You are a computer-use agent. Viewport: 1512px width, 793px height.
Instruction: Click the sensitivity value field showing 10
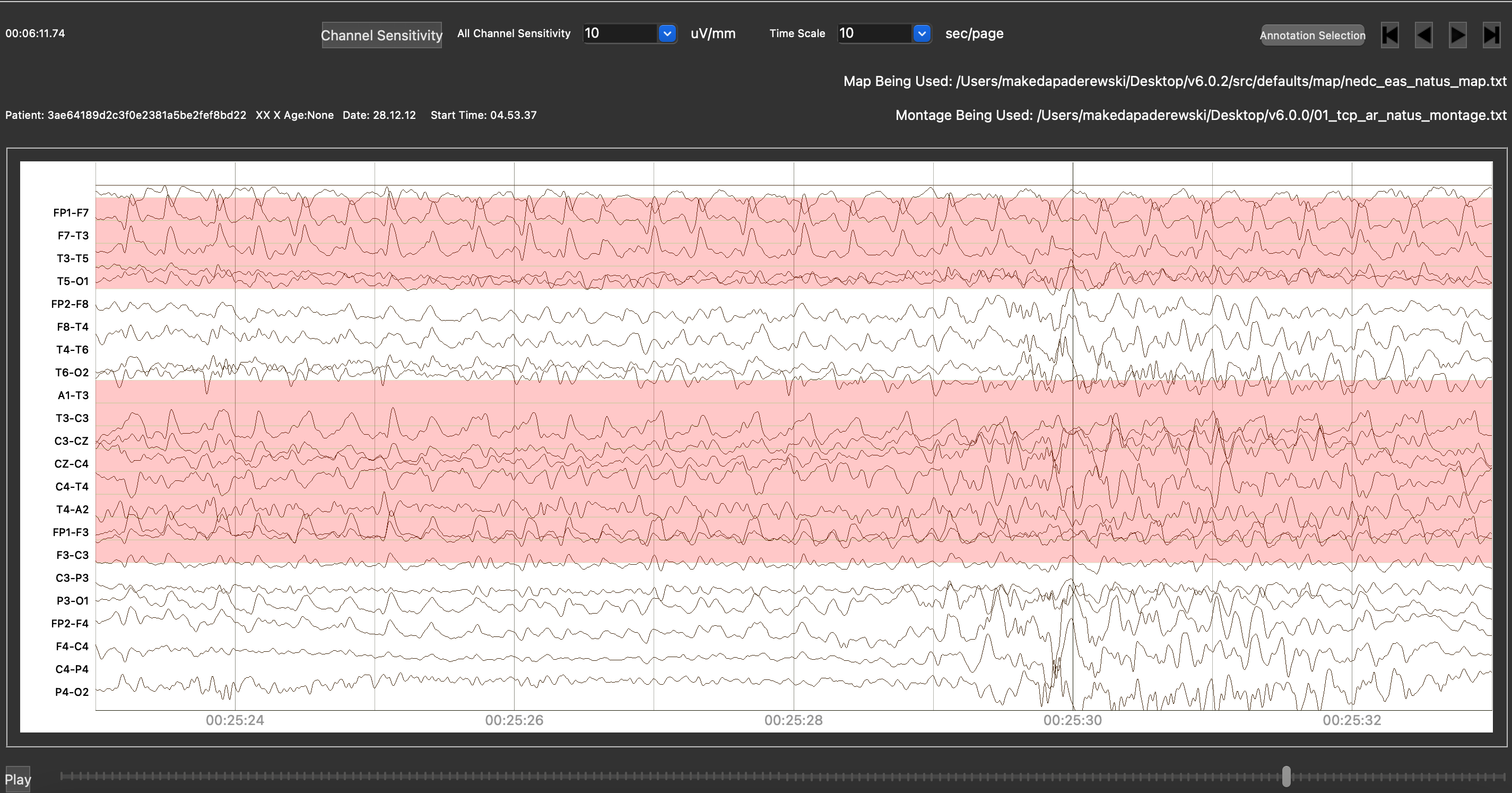[x=619, y=33]
